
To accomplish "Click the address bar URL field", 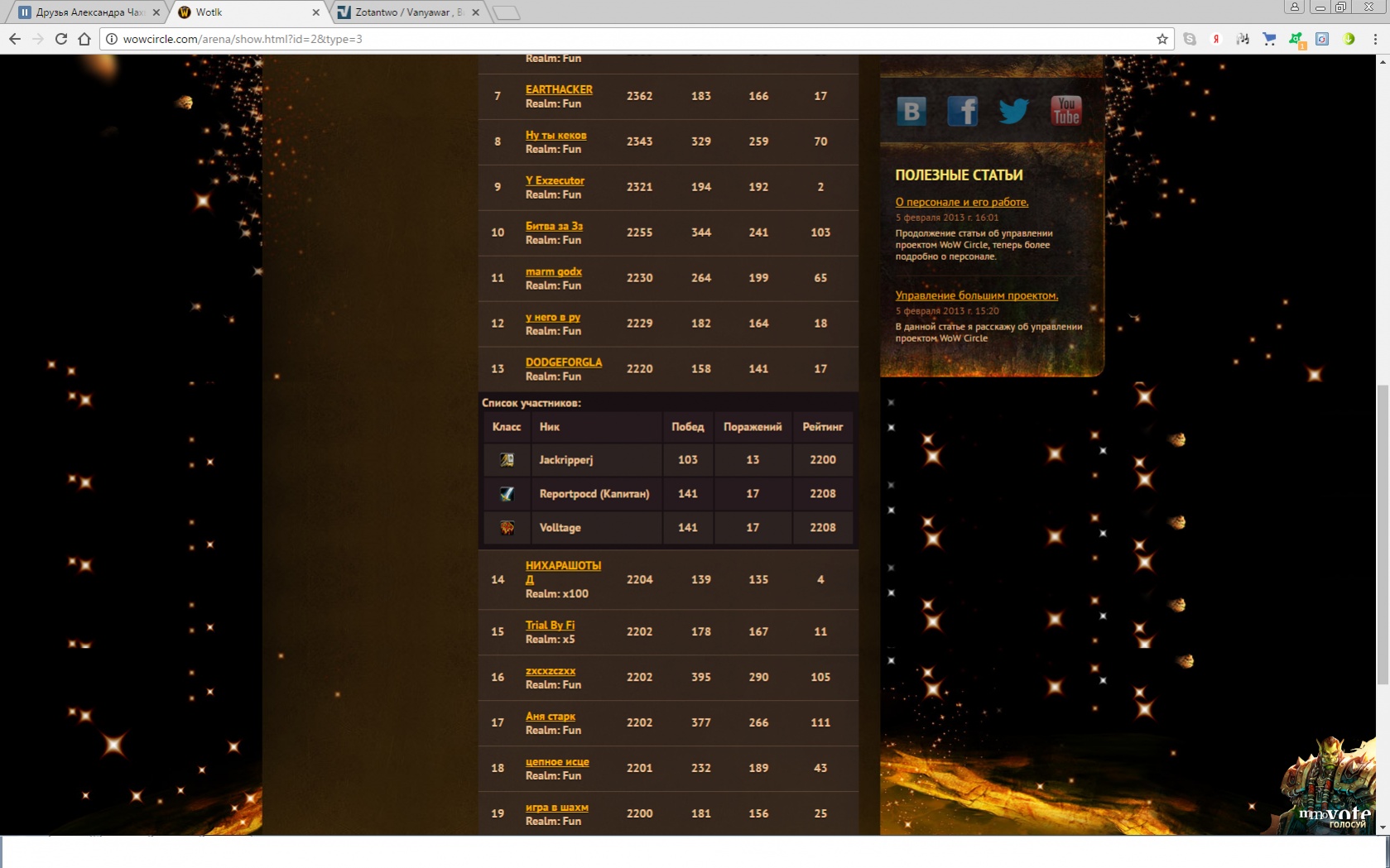I will click(629, 39).
